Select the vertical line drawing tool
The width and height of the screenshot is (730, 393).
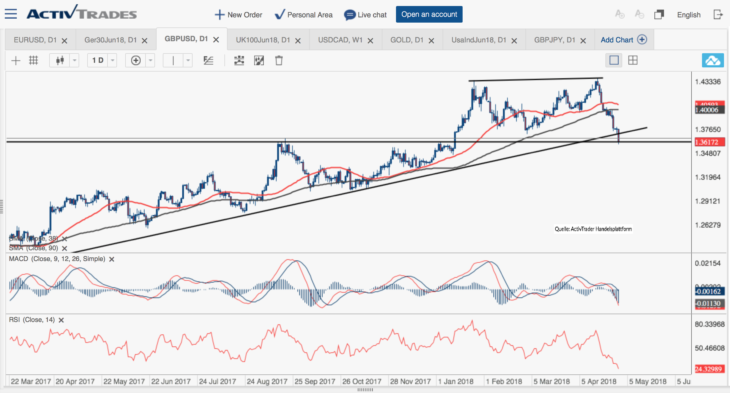(173, 61)
